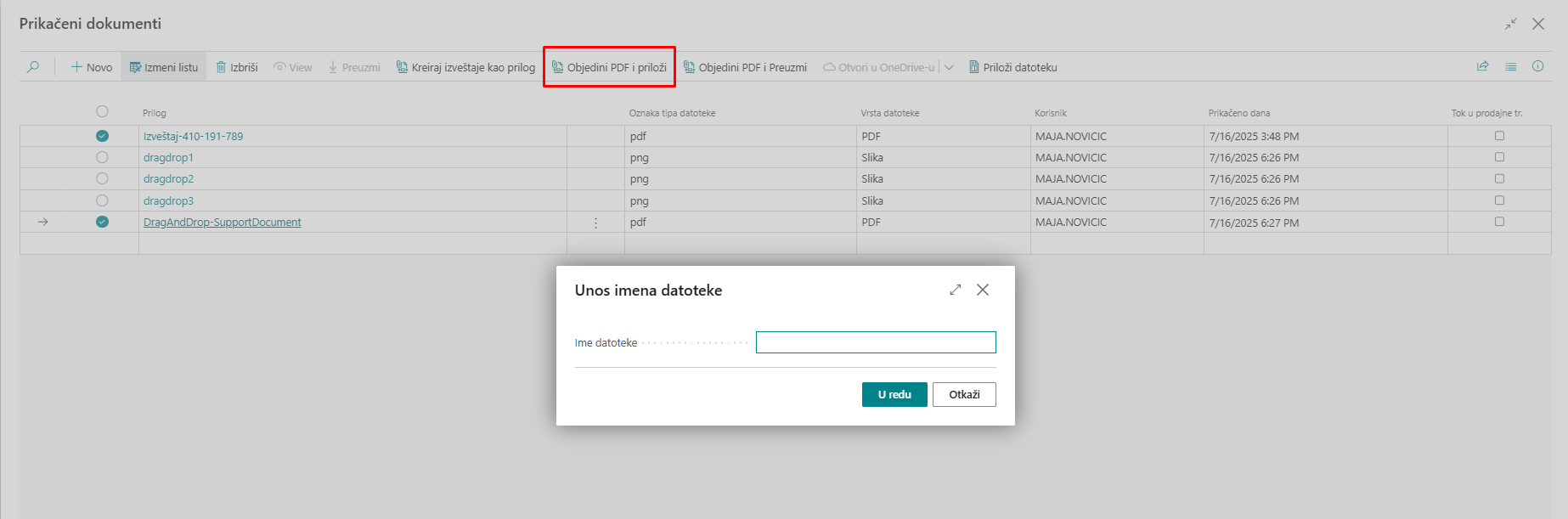Choose Kreiraj izveštaje kao prilog

click(x=465, y=67)
